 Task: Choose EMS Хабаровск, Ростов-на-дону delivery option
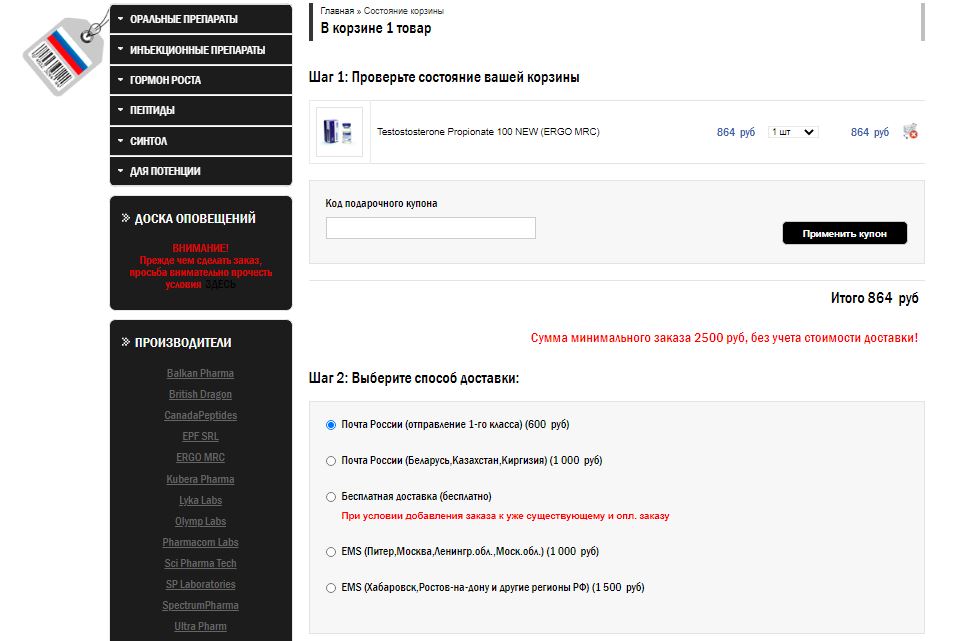[331, 588]
